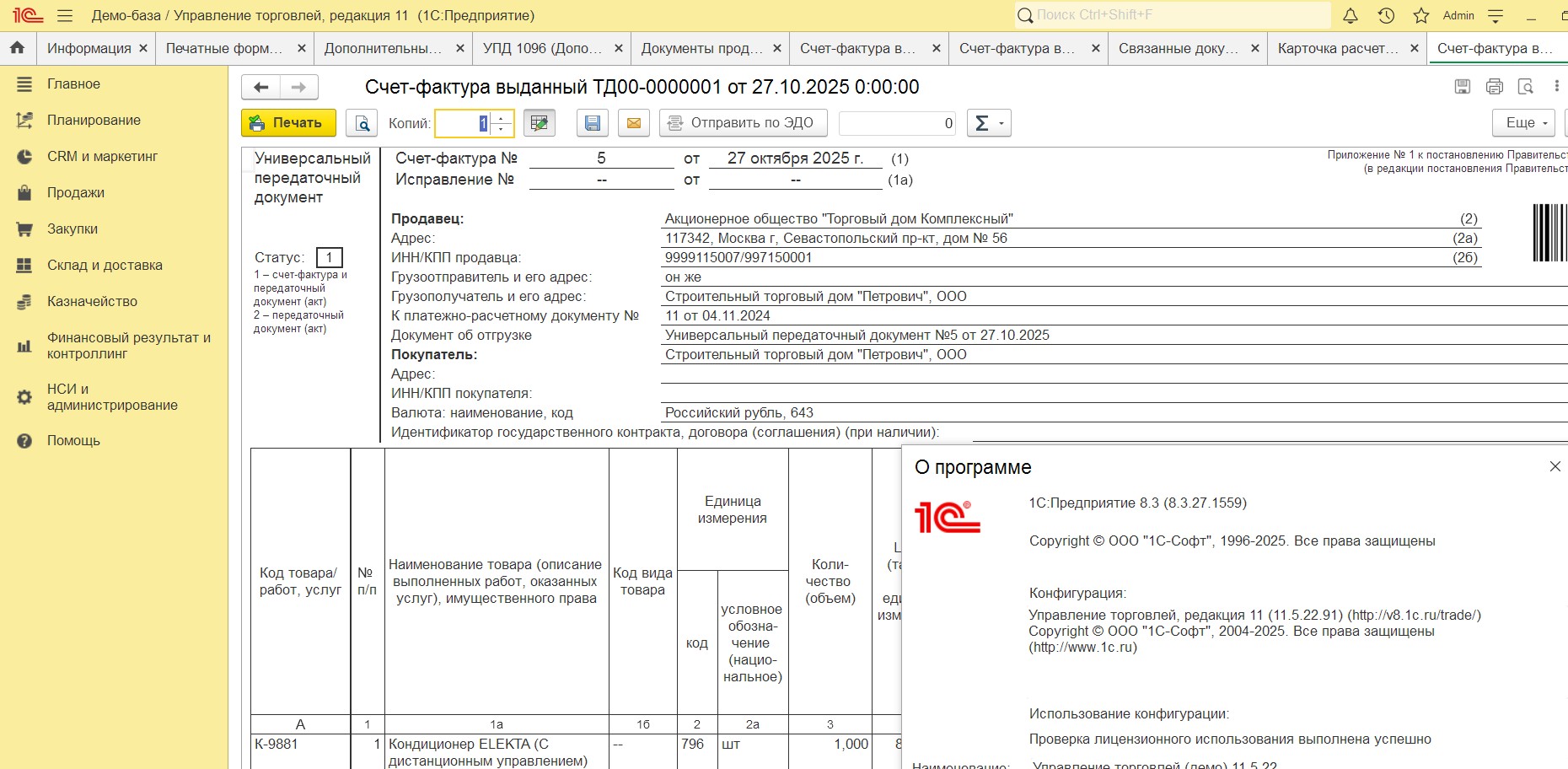Click the print preview magnifier icon
Viewport: 1568px width, 769px height.
(362, 123)
